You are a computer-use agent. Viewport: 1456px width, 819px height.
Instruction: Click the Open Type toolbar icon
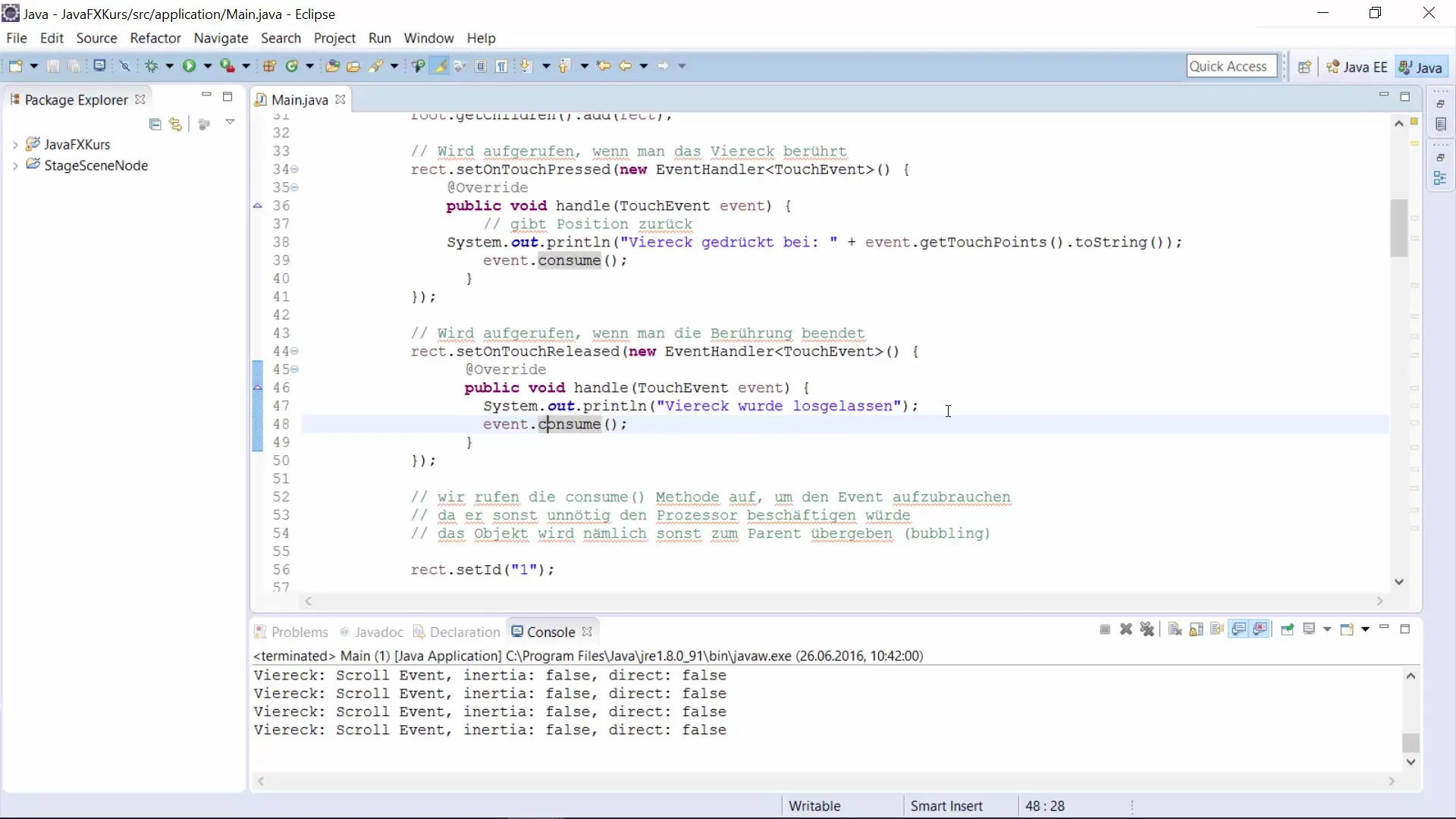click(x=332, y=66)
